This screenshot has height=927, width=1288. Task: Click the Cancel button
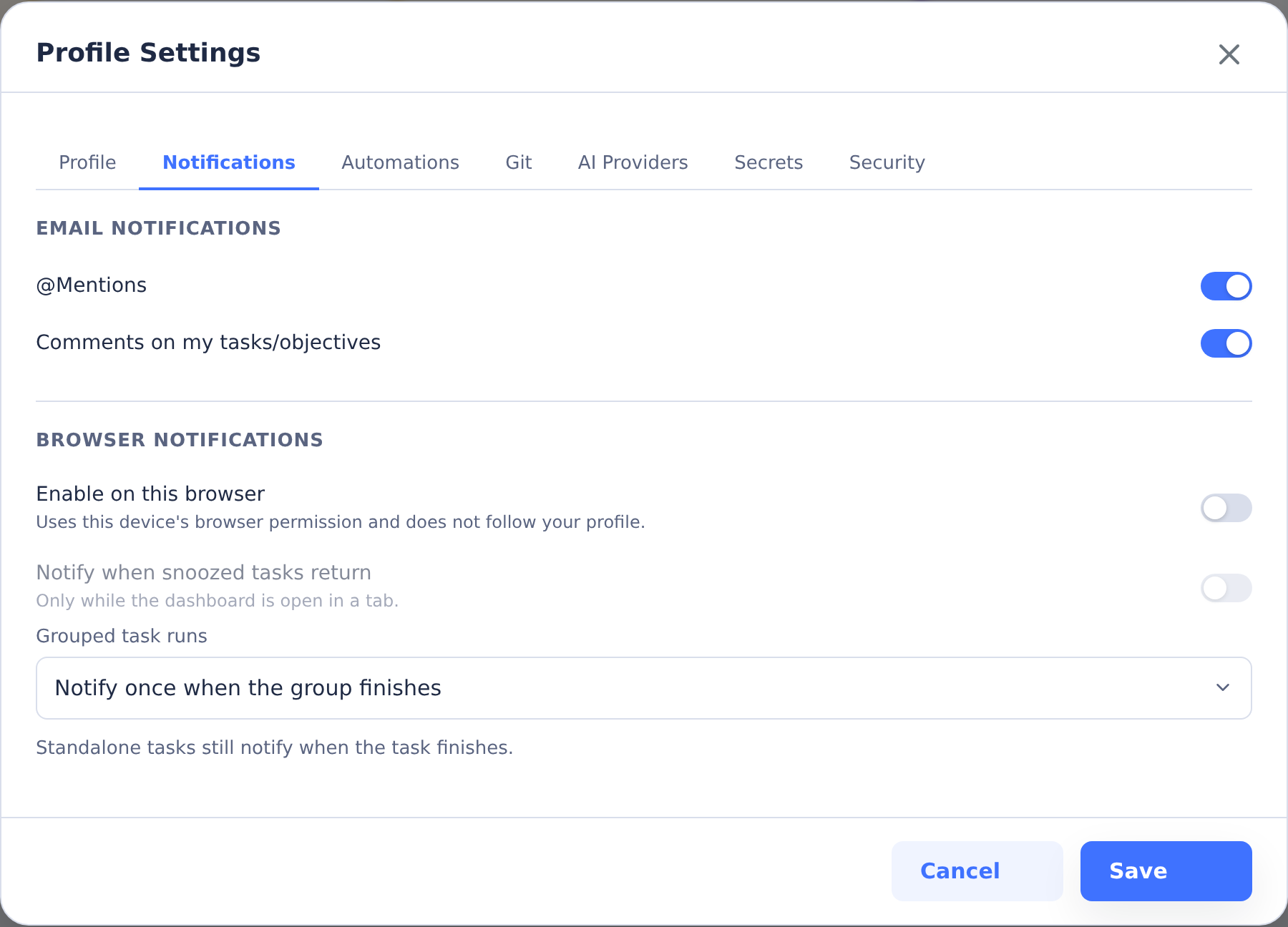[x=977, y=871]
